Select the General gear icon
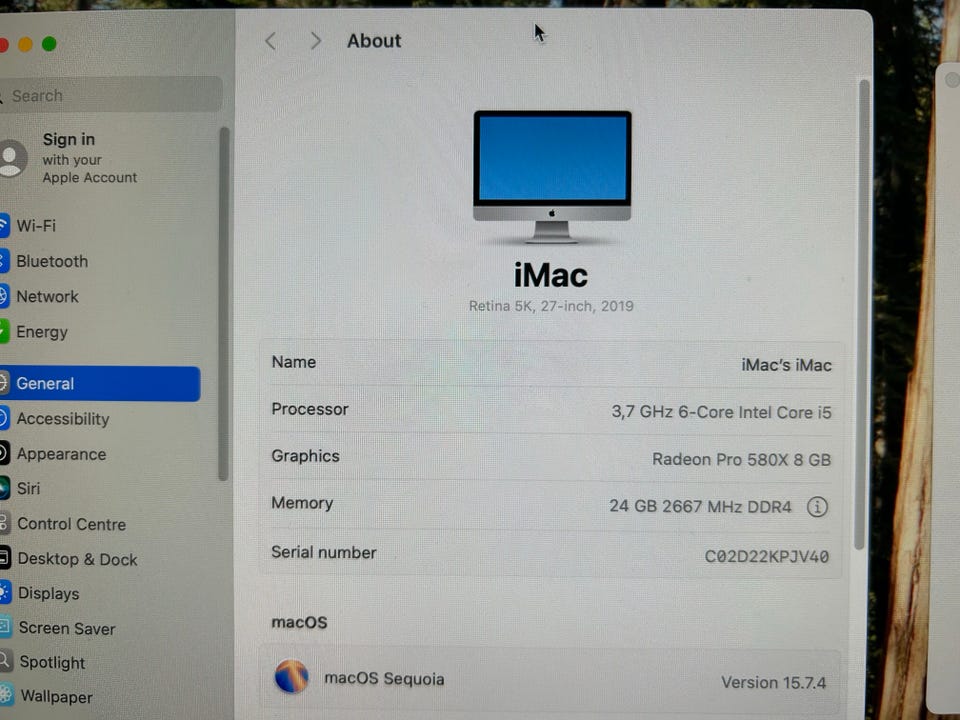This screenshot has width=960, height=720. pos(4,383)
